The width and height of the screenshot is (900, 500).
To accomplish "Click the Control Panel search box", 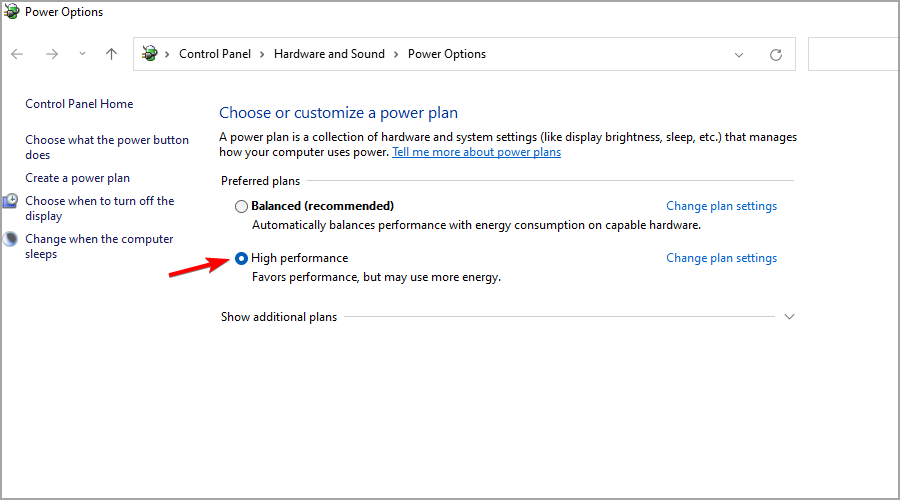I will tap(853, 55).
